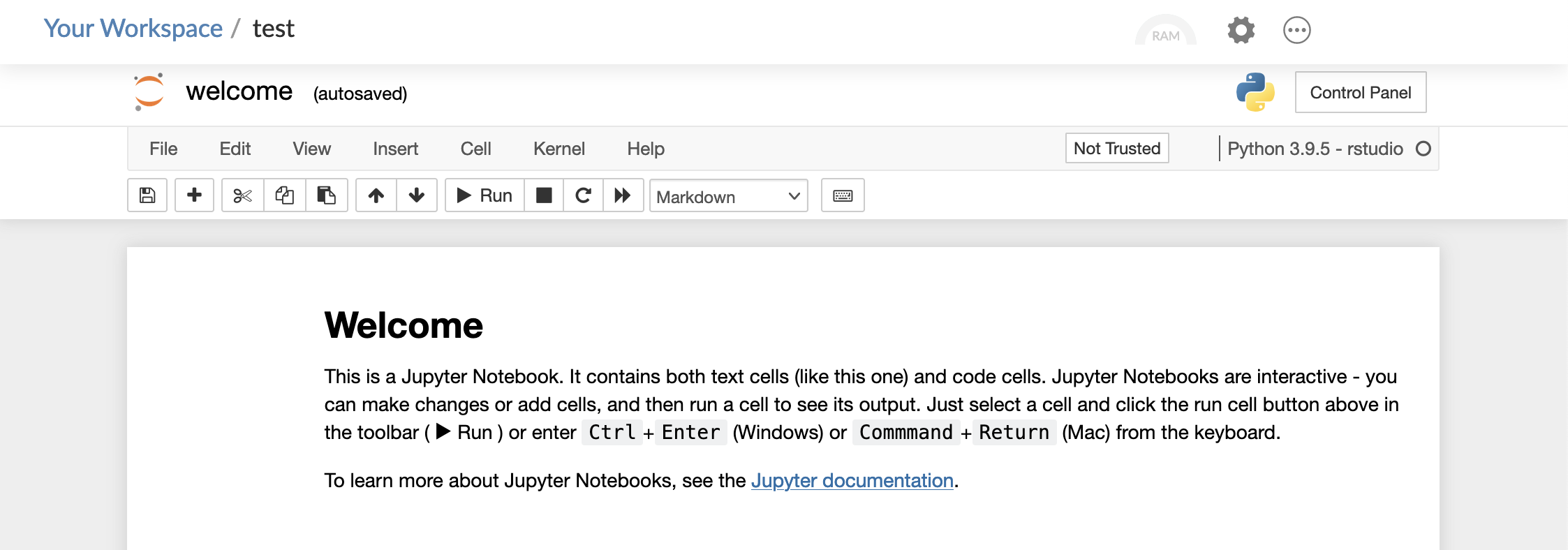This screenshot has width=1568, height=550.
Task: Interrupt the kernel with stop icon
Action: (544, 195)
